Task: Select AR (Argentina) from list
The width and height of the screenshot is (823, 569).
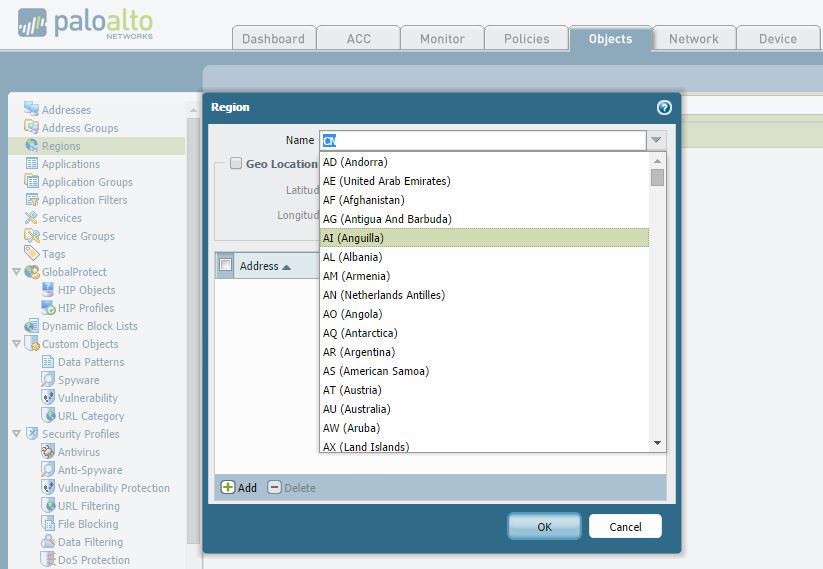Action: (484, 352)
